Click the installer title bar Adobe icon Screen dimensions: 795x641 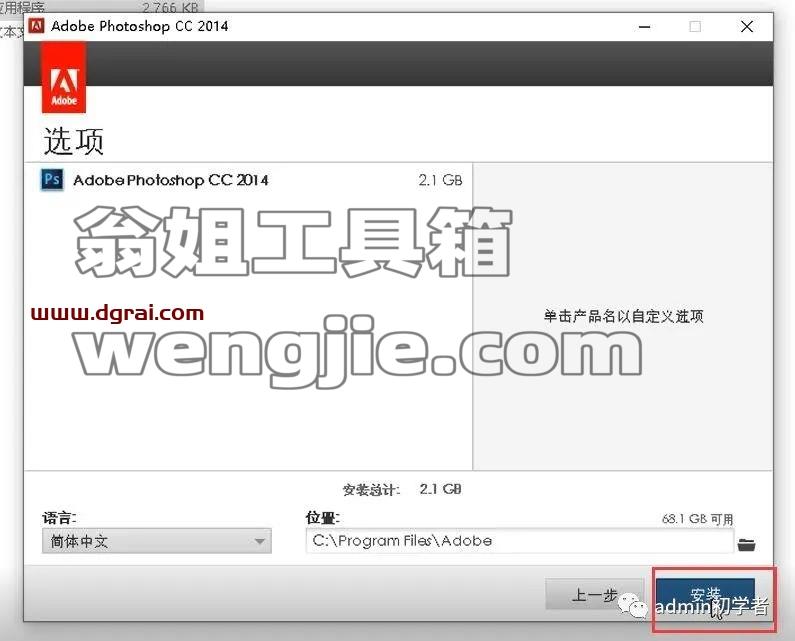pos(37,25)
